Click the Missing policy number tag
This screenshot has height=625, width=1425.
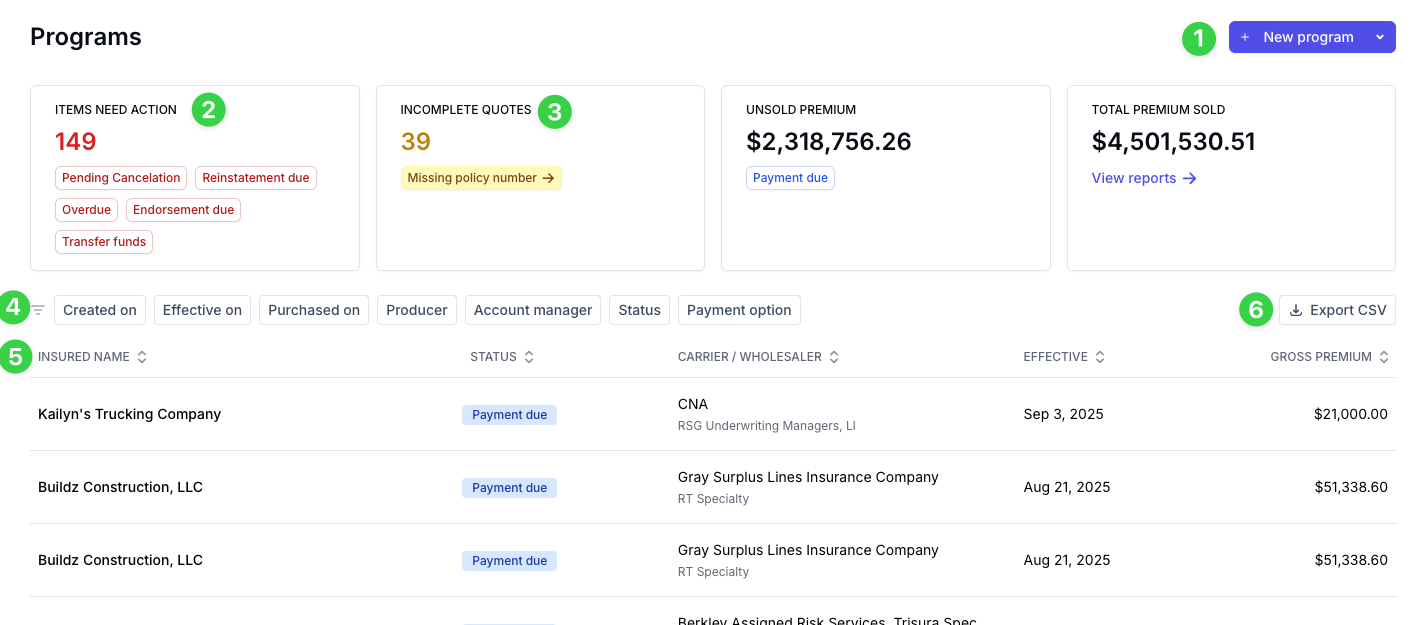pyautogui.click(x=481, y=178)
